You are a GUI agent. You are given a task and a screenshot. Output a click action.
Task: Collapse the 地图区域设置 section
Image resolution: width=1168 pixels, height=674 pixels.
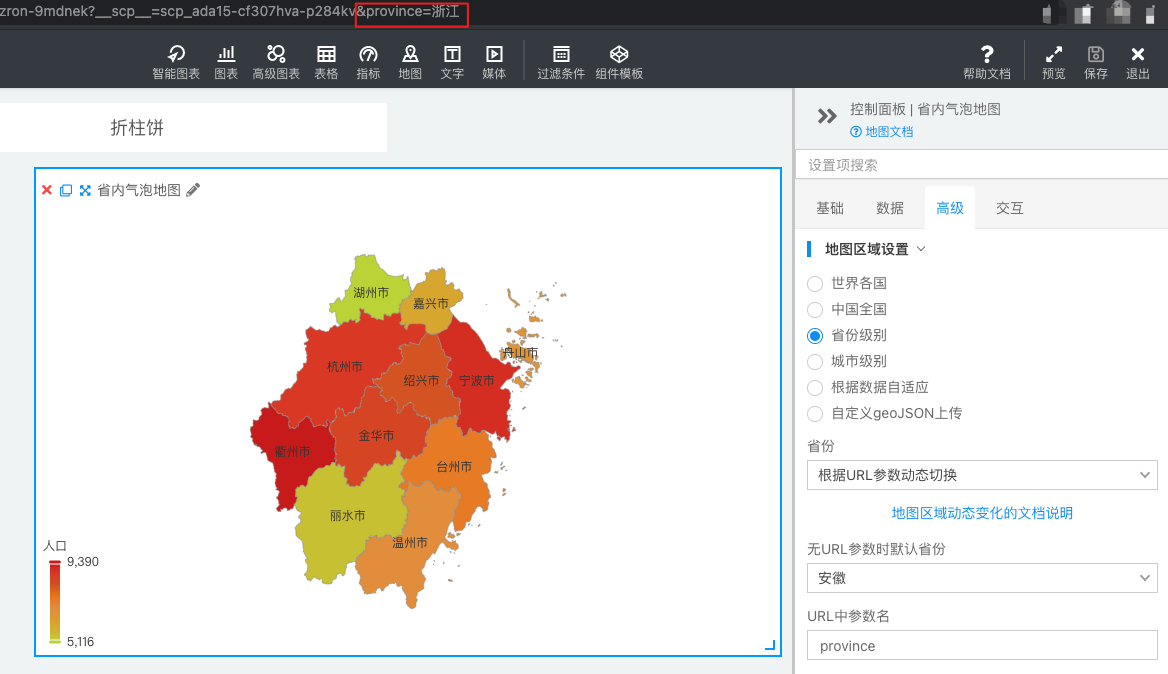[x=921, y=249]
